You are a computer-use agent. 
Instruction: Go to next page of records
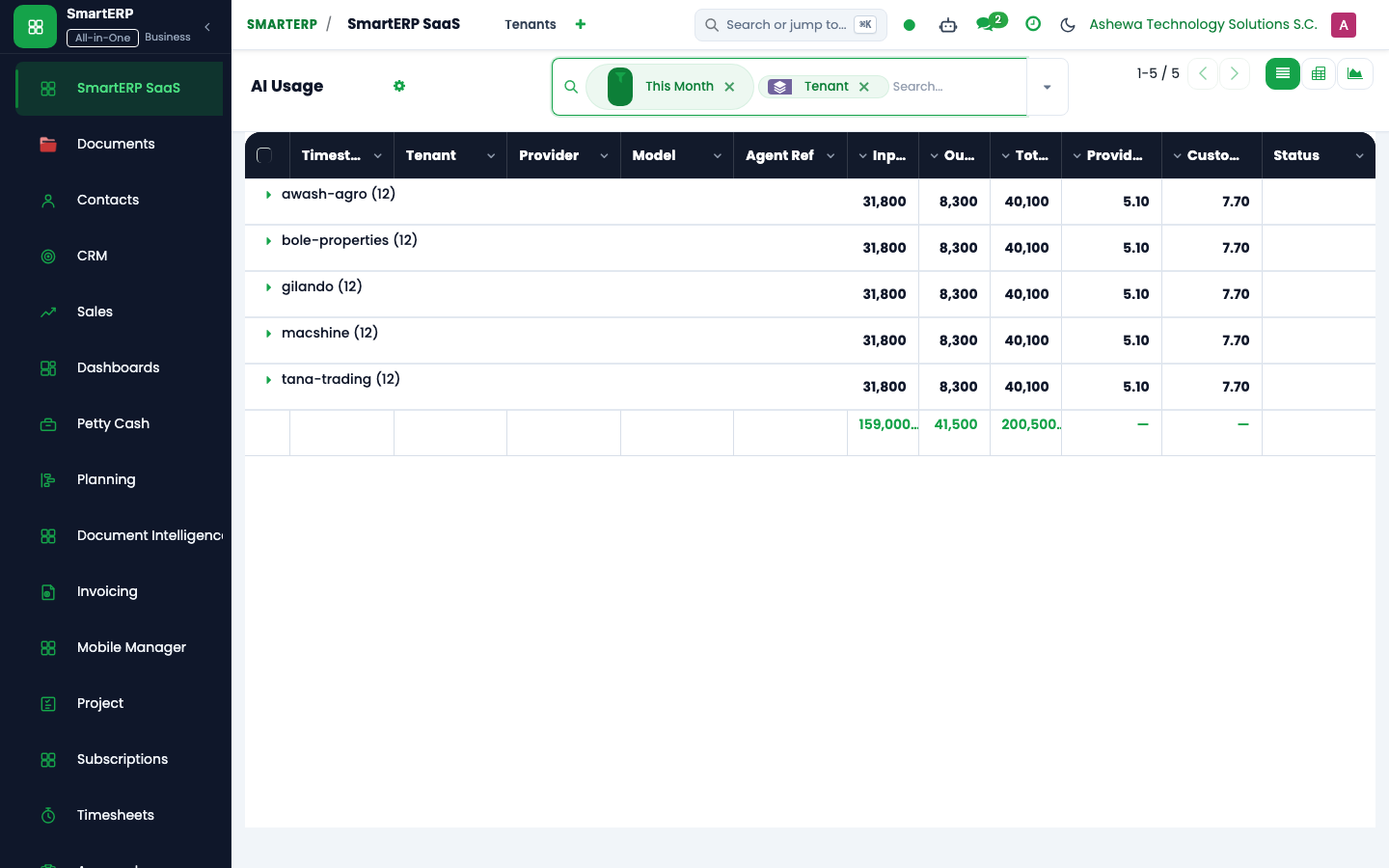[x=1235, y=73]
